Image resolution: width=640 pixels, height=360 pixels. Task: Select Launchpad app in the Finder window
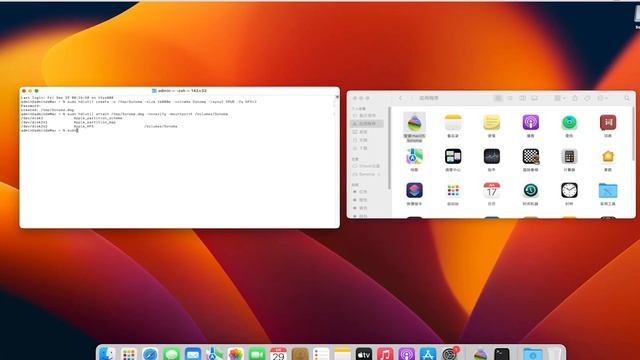coord(453,191)
